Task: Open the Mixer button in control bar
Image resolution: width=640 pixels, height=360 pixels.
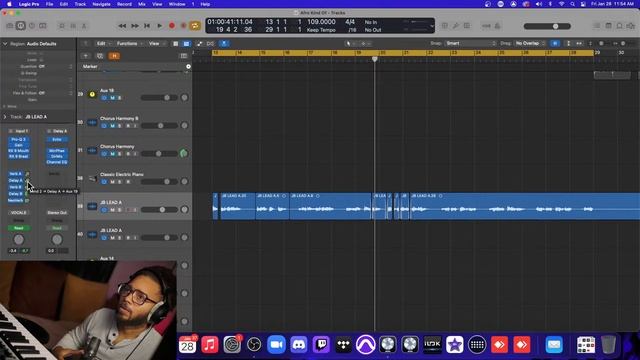Action: pos(73,26)
